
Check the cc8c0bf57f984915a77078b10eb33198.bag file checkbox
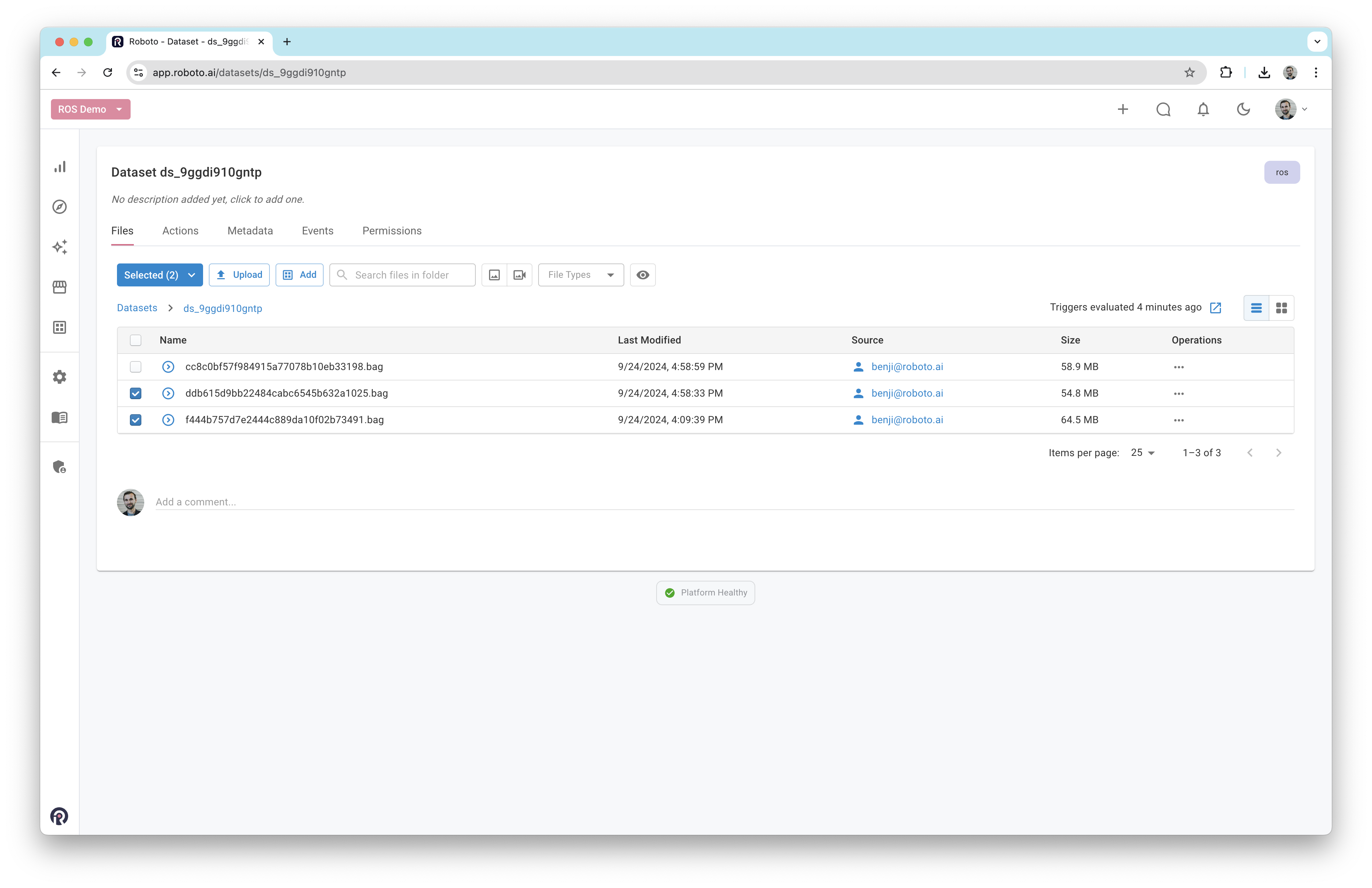(135, 367)
